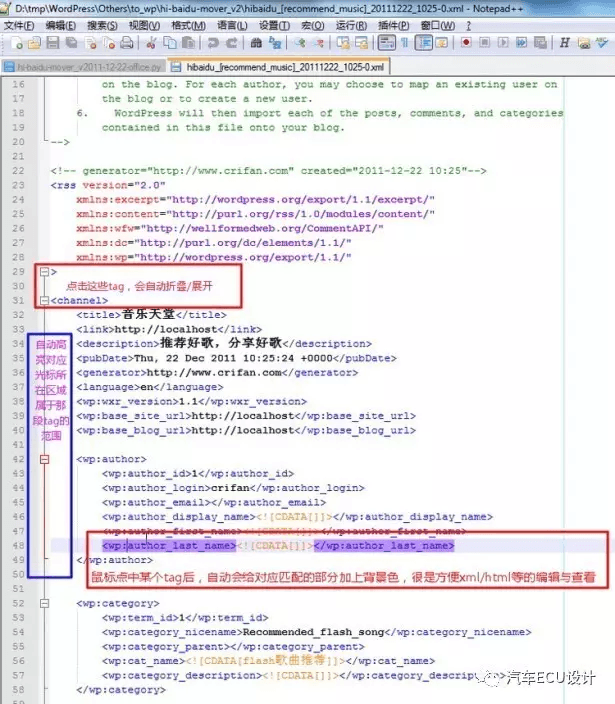
Task: Open the 格式(M) menu
Action: tap(189, 26)
